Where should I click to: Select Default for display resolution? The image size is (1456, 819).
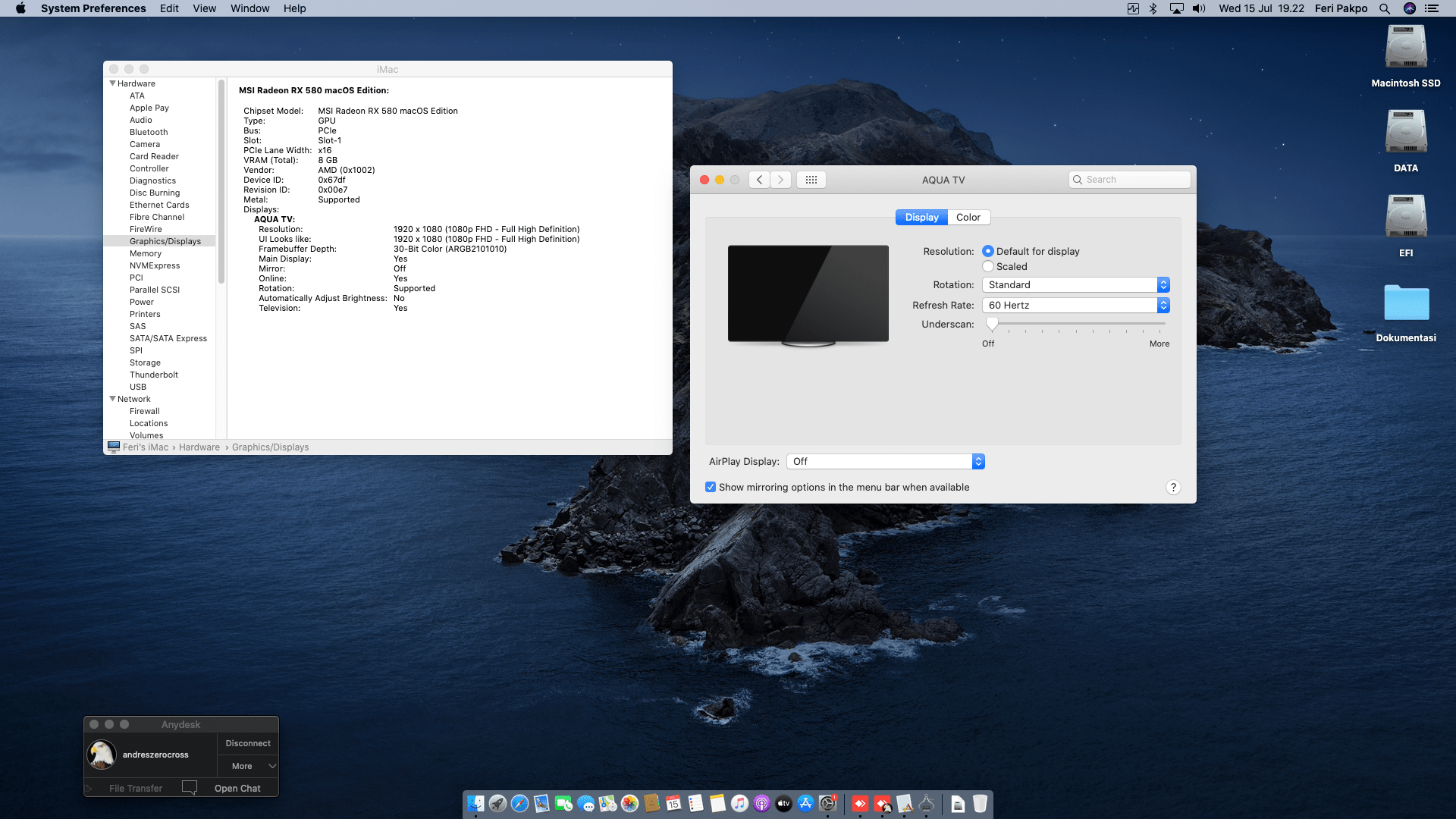click(x=988, y=251)
